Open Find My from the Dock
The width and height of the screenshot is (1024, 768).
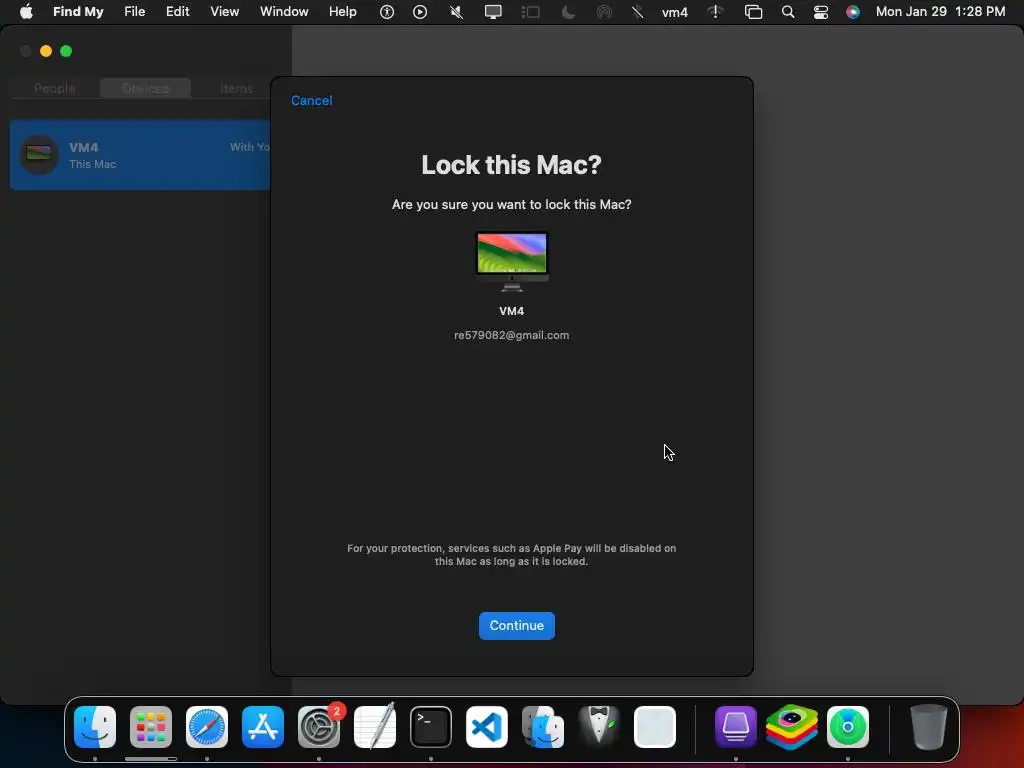tap(848, 727)
